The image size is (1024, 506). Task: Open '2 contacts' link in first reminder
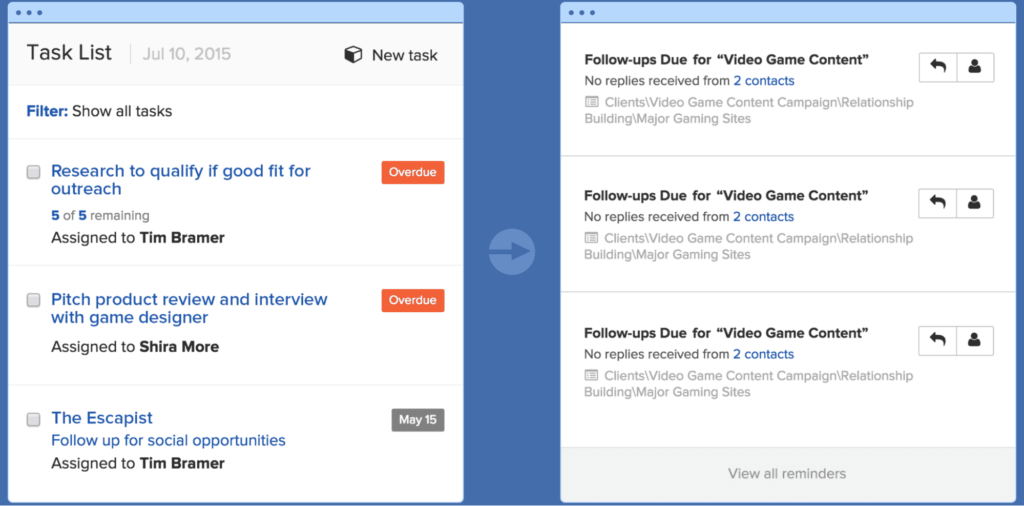point(764,81)
